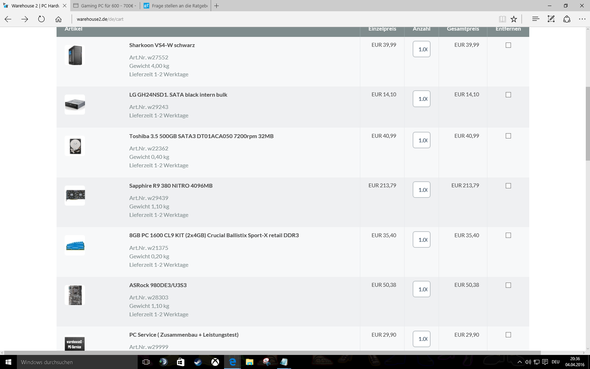Open the Windows Store taskbar icon

tap(181, 362)
